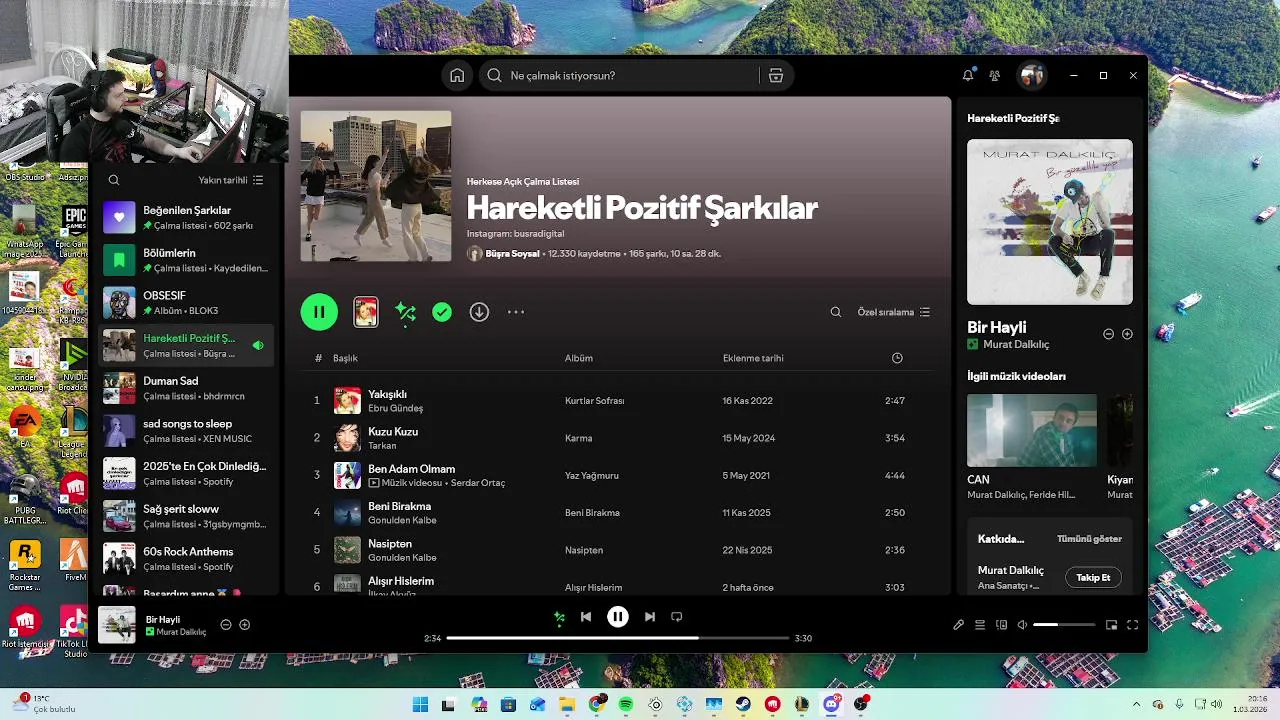Open '2025'te En Çok Dinlediğ...' playlist
Viewport: 1280px width, 720px height.
pos(188,473)
